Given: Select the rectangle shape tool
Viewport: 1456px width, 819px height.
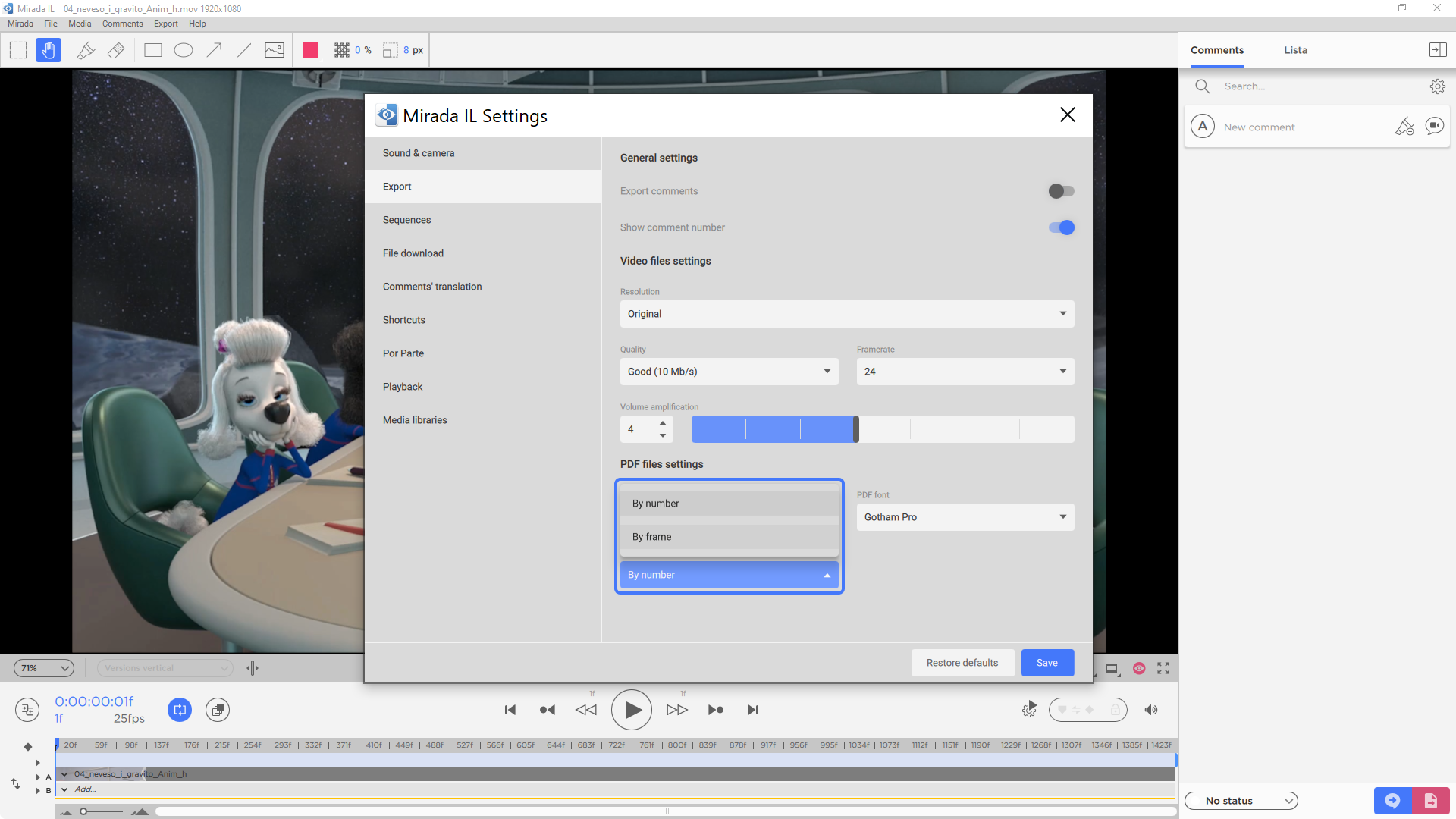Looking at the screenshot, I should tap(153, 50).
